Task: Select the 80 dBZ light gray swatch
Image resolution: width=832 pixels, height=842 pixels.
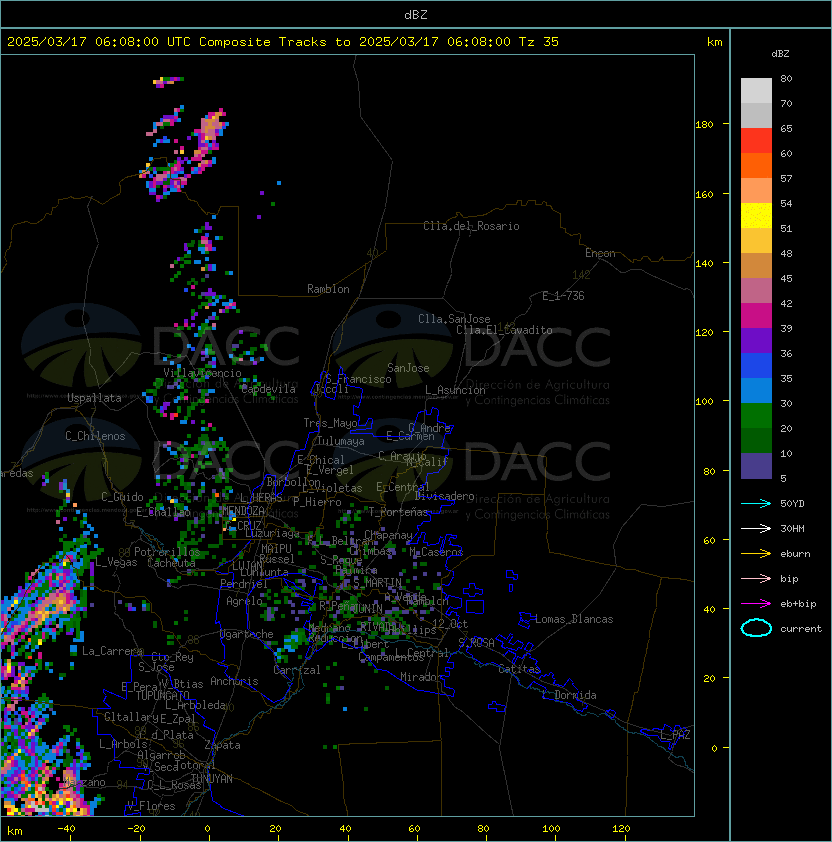Action: click(756, 90)
